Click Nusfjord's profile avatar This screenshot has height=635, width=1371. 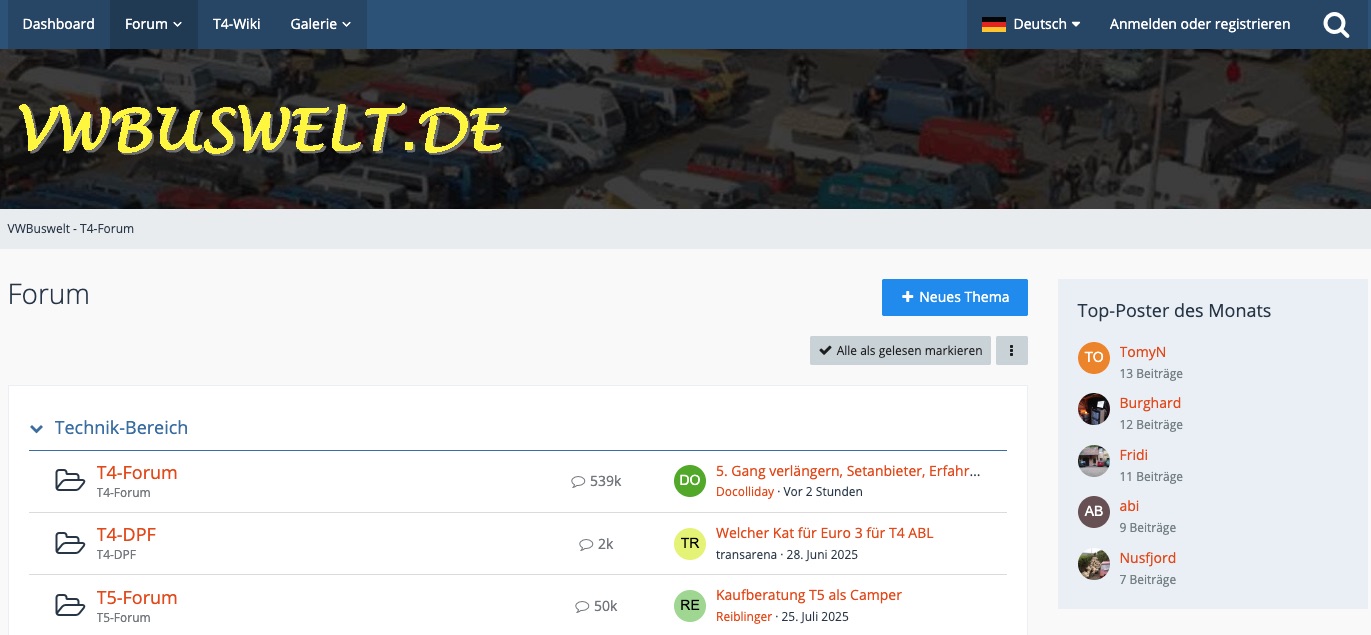(1094, 564)
